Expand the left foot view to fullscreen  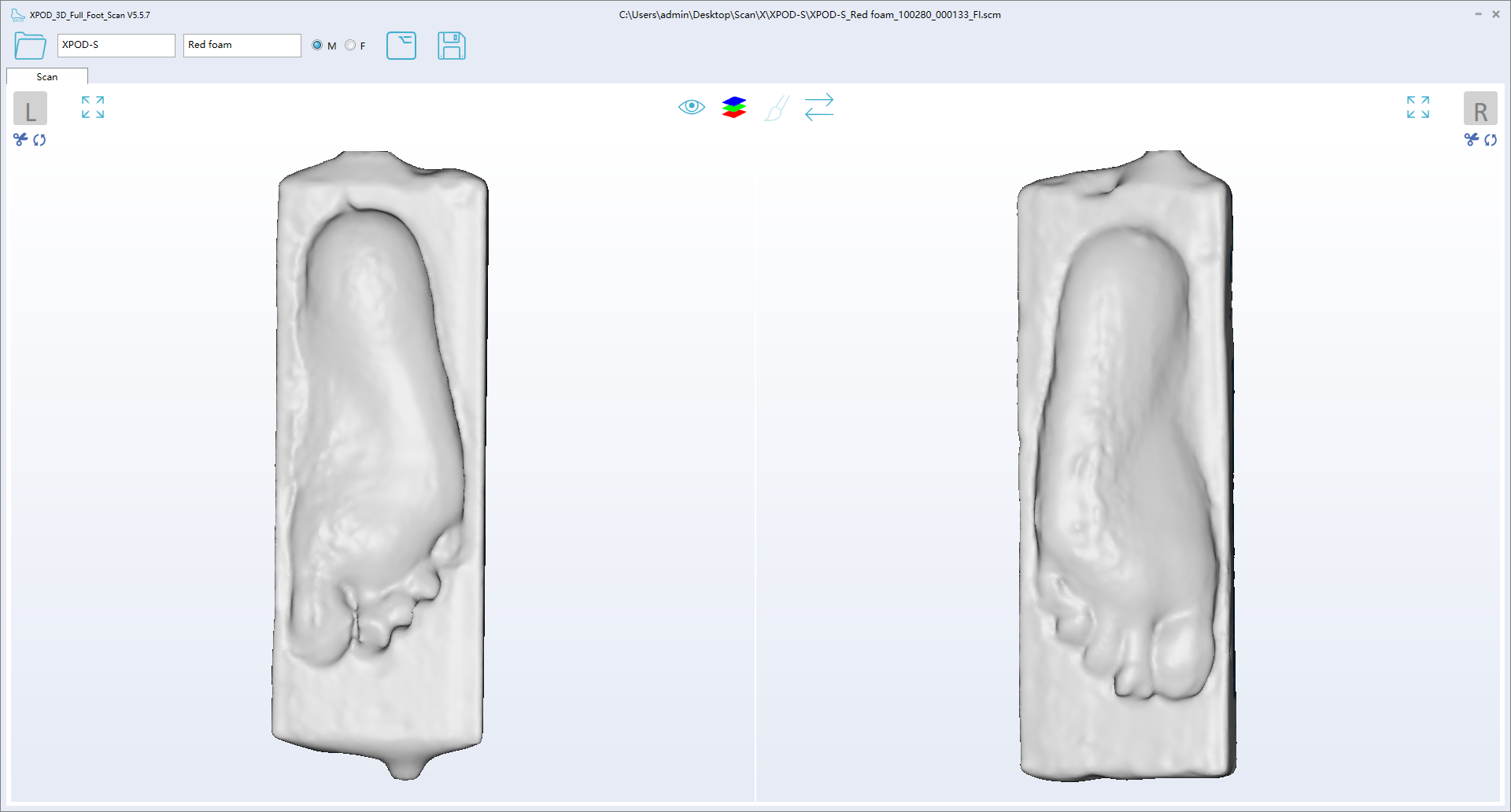[x=93, y=107]
